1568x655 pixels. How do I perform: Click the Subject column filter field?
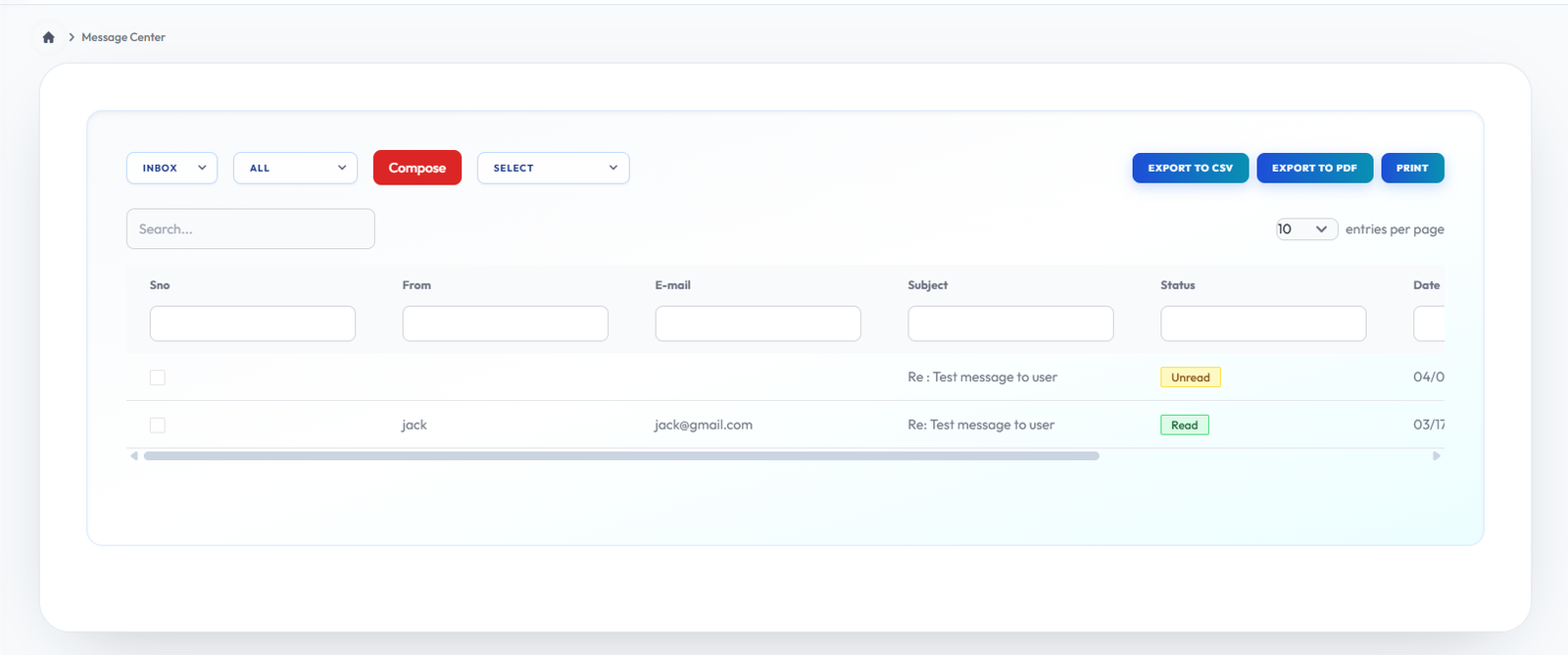pos(1011,324)
